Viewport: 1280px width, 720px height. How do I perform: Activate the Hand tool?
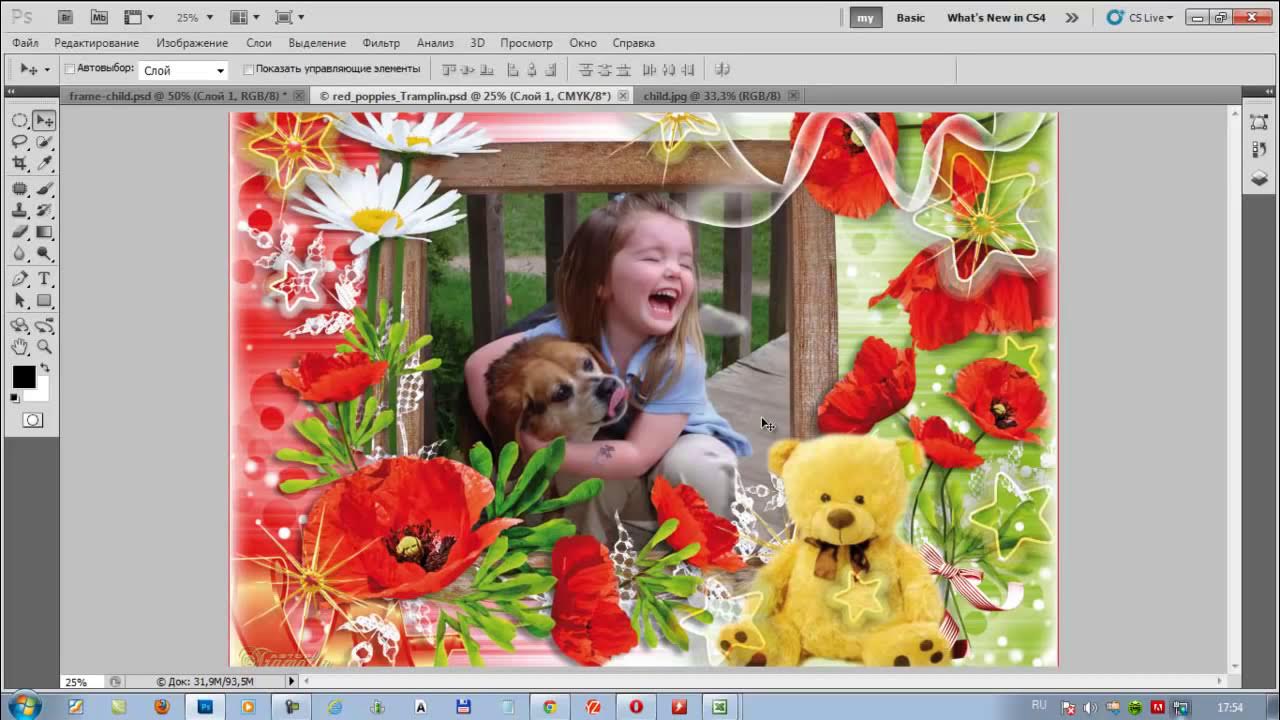click(x=19, y=347)
